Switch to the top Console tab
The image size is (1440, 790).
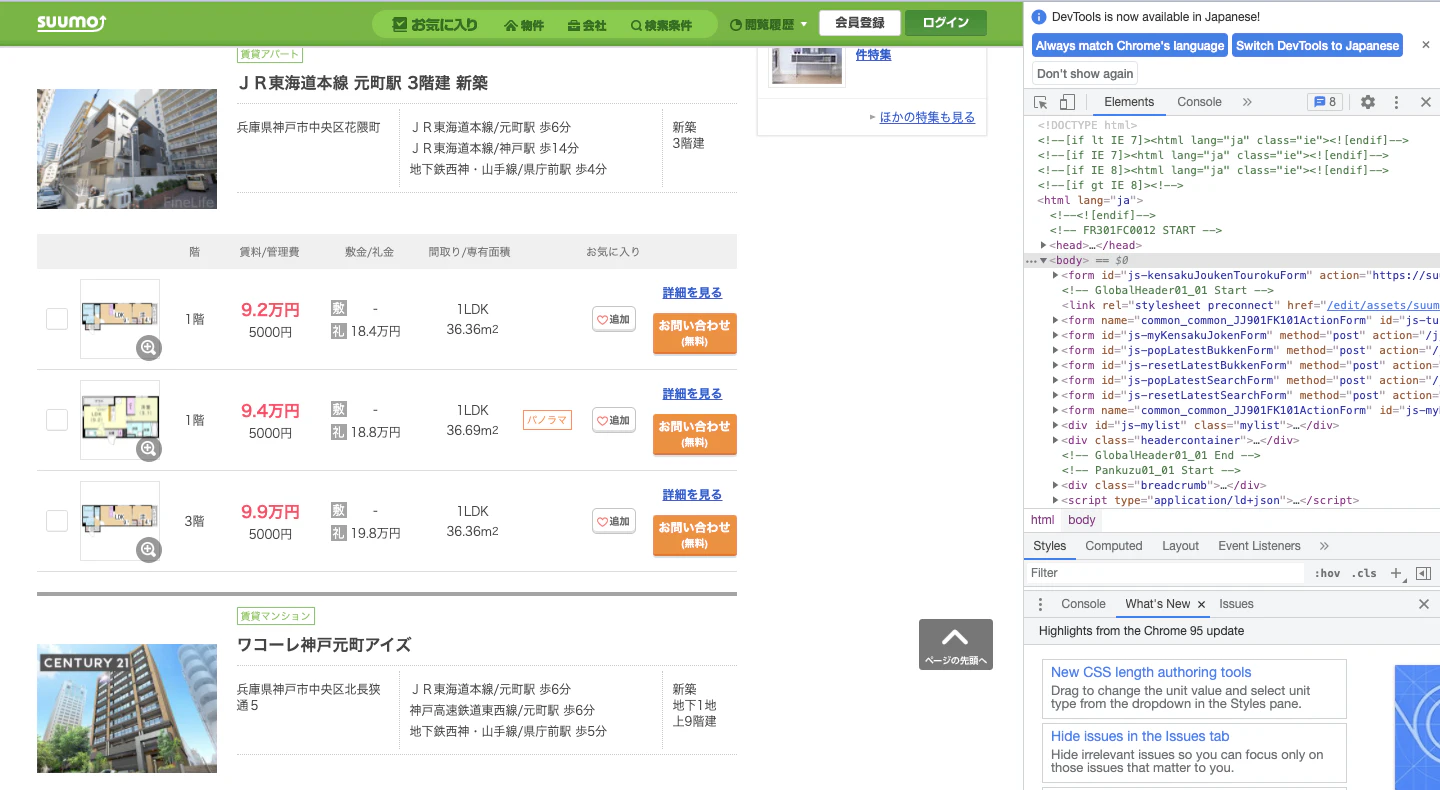click(x=1199, y=102)
